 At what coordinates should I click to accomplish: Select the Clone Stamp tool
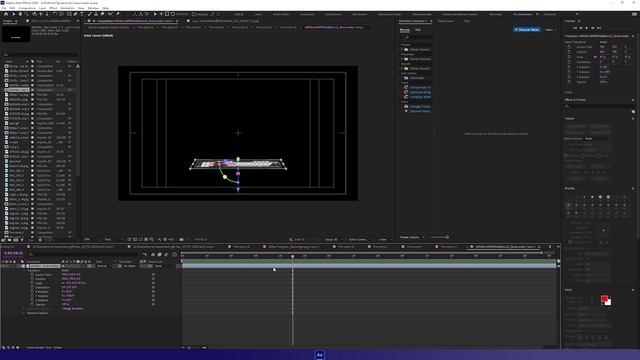[x=96, y=14]
